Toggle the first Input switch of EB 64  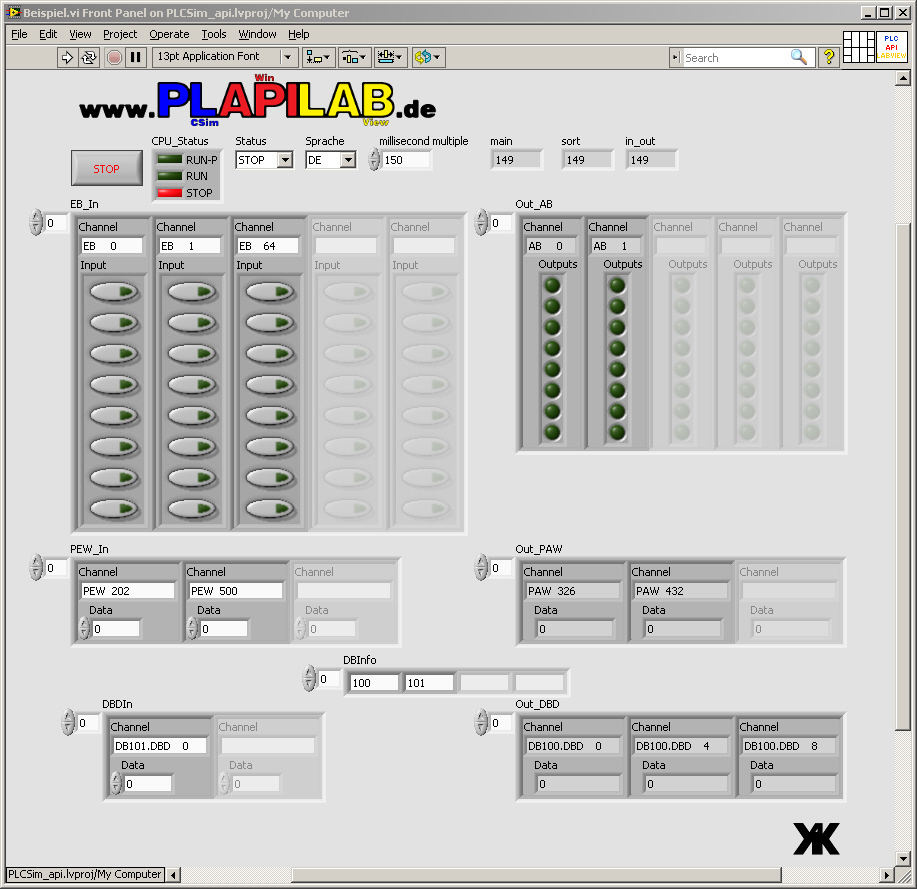[269, 292]
